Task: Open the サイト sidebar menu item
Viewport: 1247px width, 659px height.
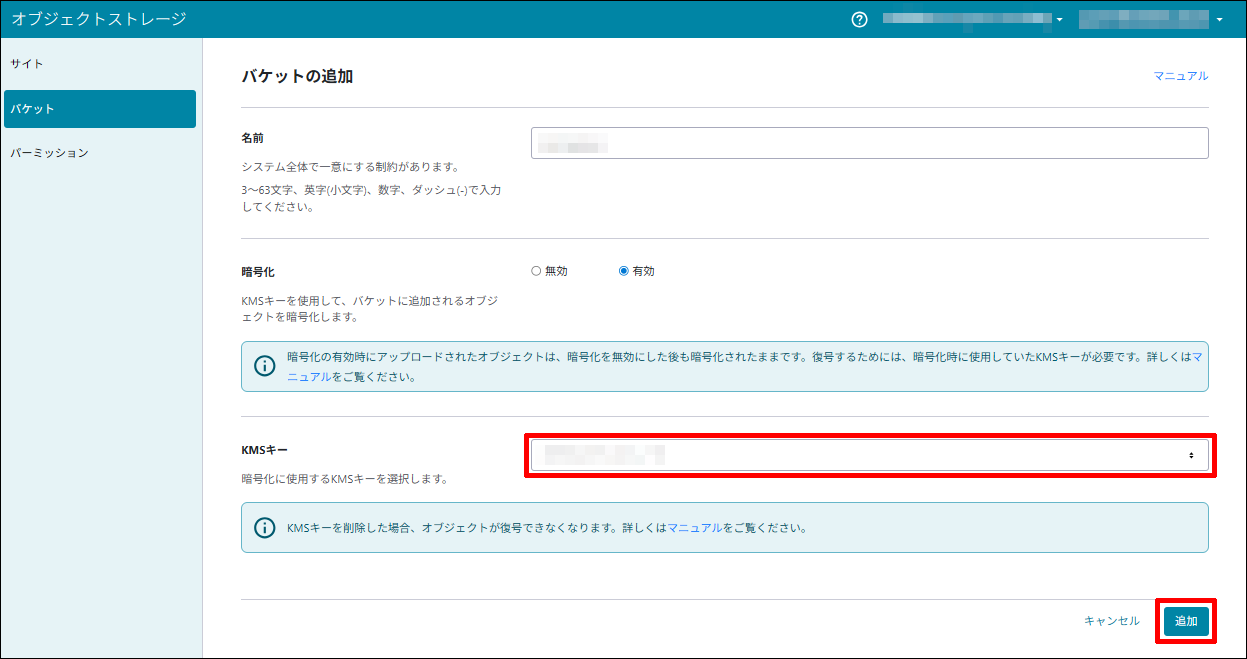Action: 27,64
